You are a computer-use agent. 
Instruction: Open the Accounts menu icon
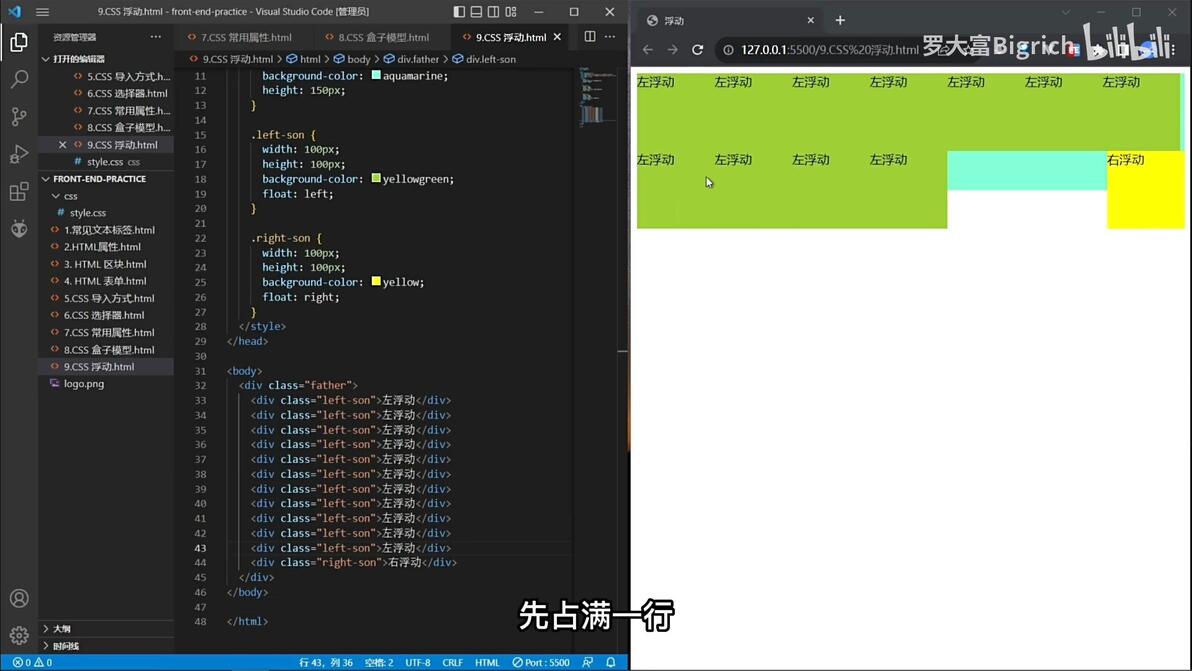coord(19,599)
